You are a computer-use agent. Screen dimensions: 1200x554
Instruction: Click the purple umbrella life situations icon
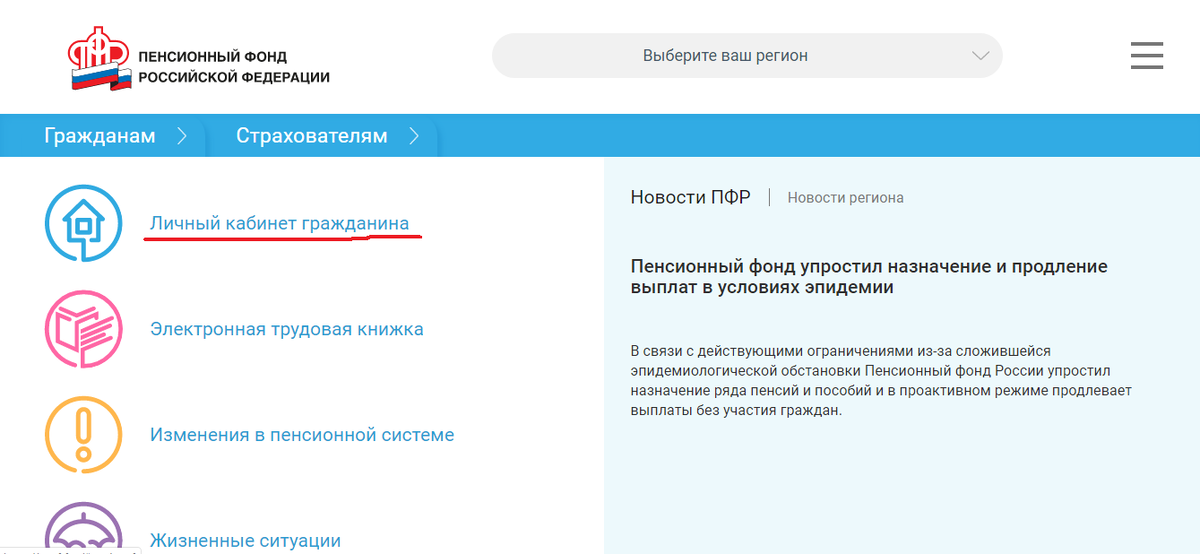(84, 527)
